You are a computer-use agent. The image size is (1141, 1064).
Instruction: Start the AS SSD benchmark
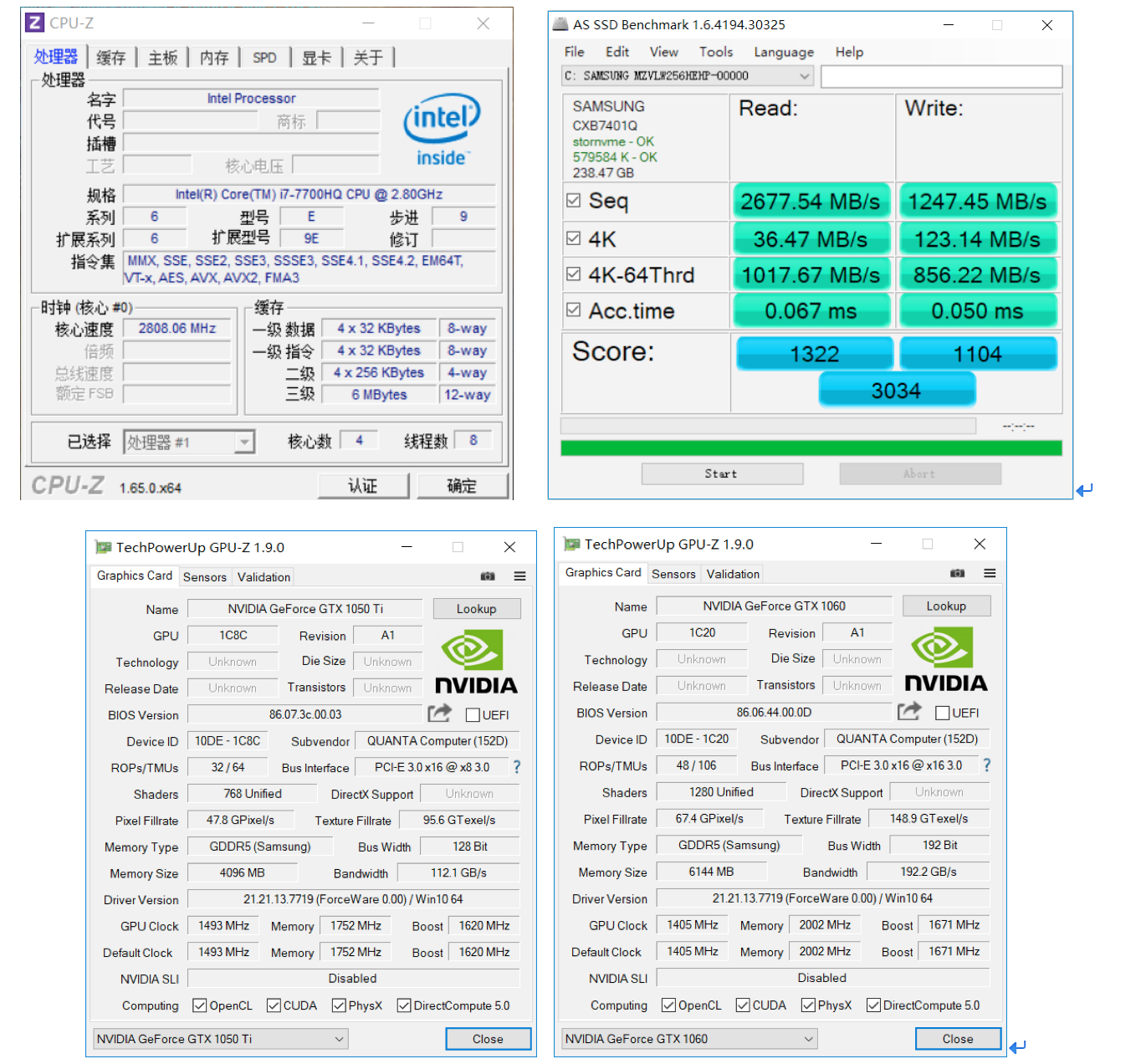[x=722, y=473]
